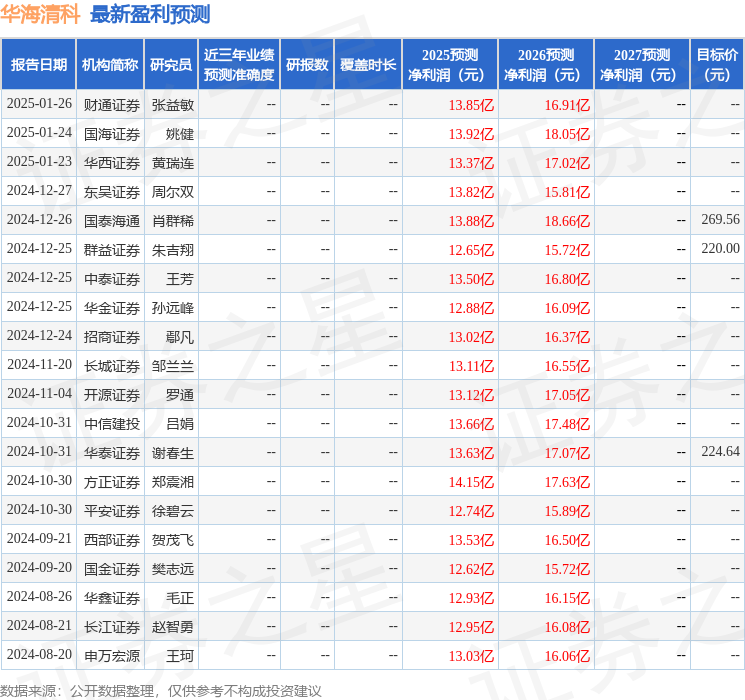This screenshot has height=700, width=745.
Task: Click analyst name 周尔双
Action: click(173, 192)
